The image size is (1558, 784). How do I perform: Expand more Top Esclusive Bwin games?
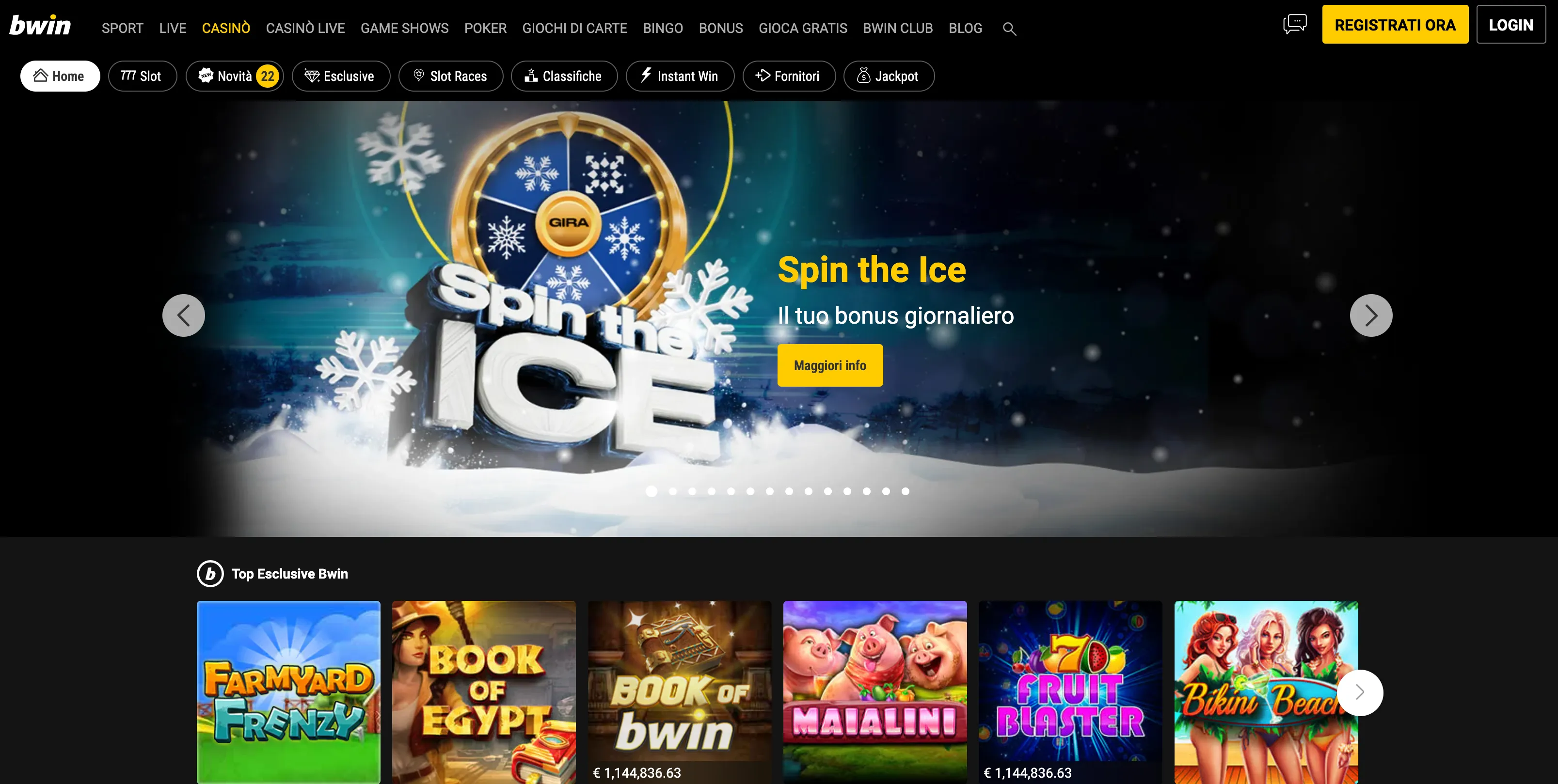pyautogui.click(x=1360, y=692)
